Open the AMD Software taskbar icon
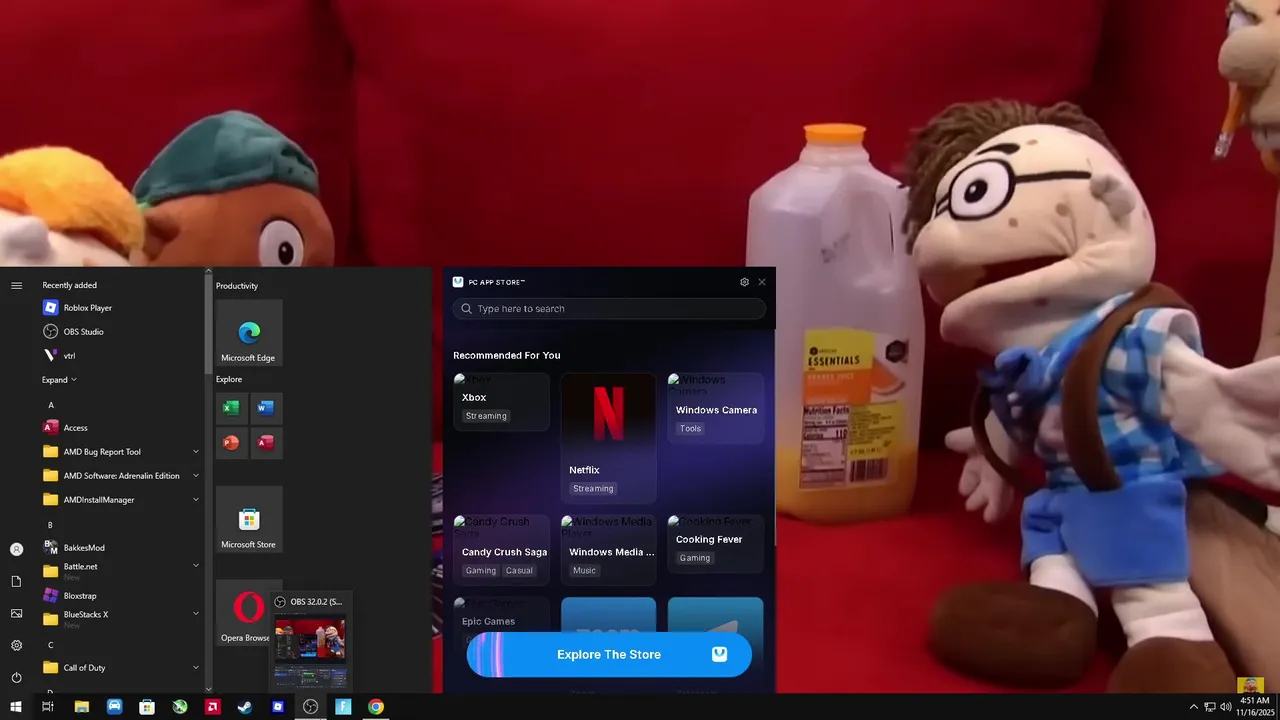Viewport: 1280px width, 720px height. (x=212, y=707)
